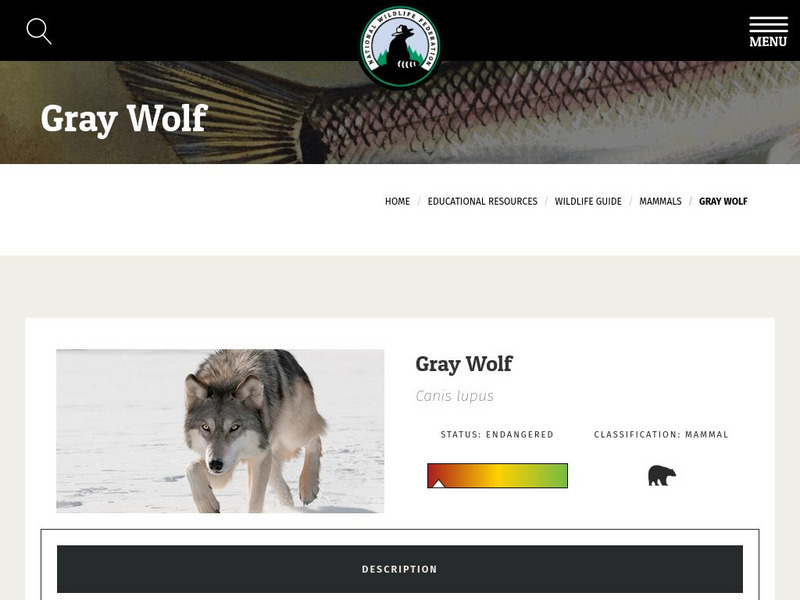
Task: Click the MENU text in header
Action: pyautogui.click(x=768, y=42)
